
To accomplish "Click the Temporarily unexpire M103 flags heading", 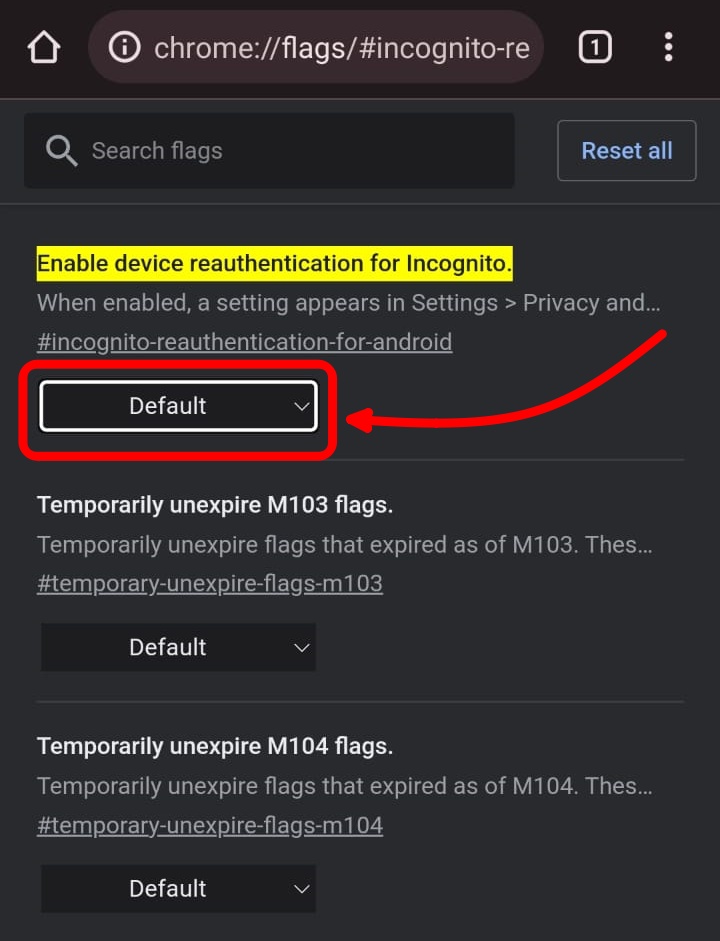I will 215,505.
